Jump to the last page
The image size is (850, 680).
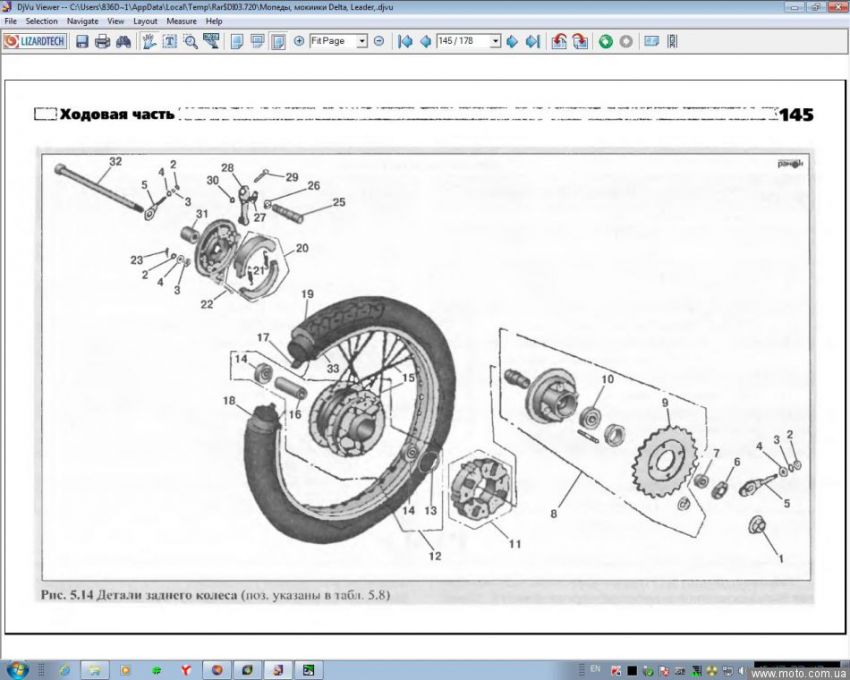click(532, 41)
